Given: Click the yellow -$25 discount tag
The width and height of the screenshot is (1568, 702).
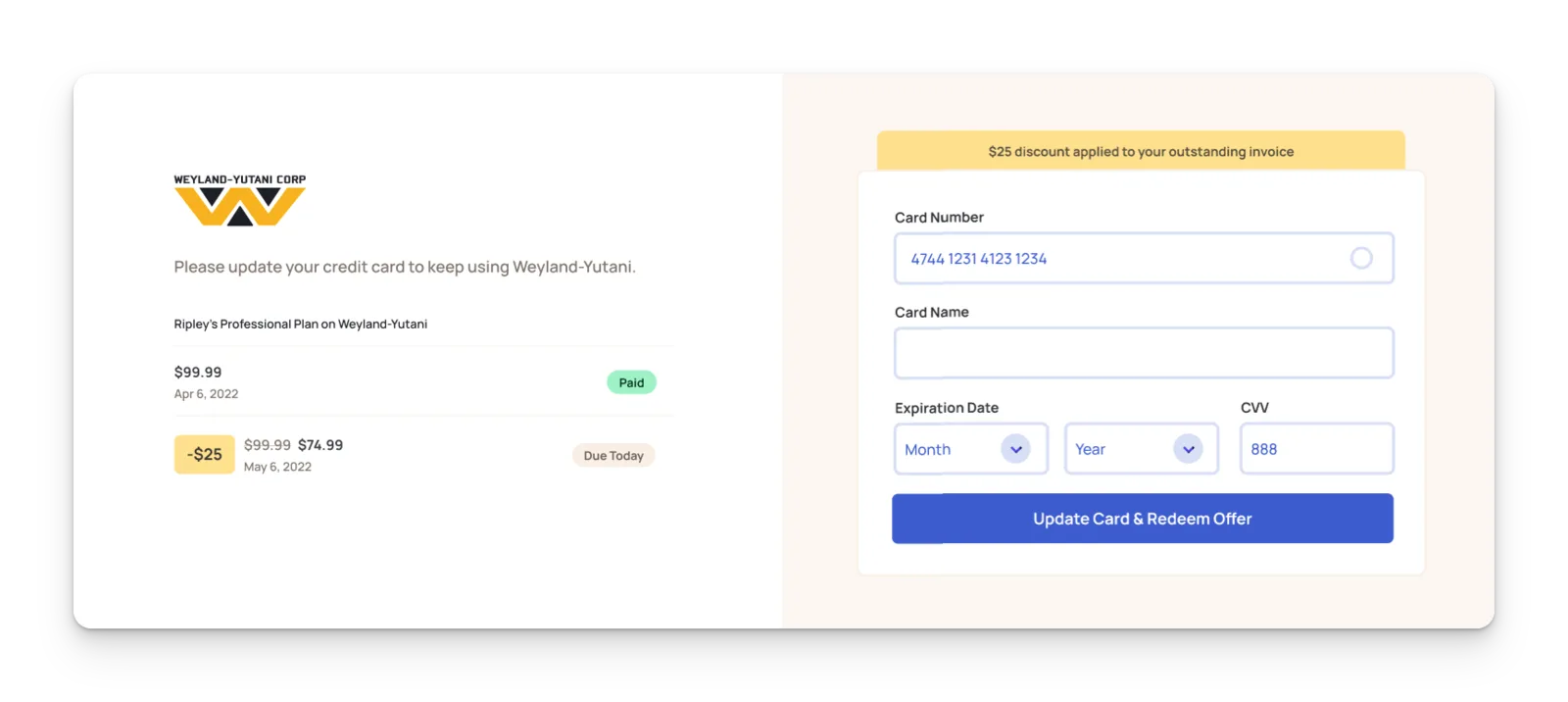Looking at the screenshot, I should 205,454.
